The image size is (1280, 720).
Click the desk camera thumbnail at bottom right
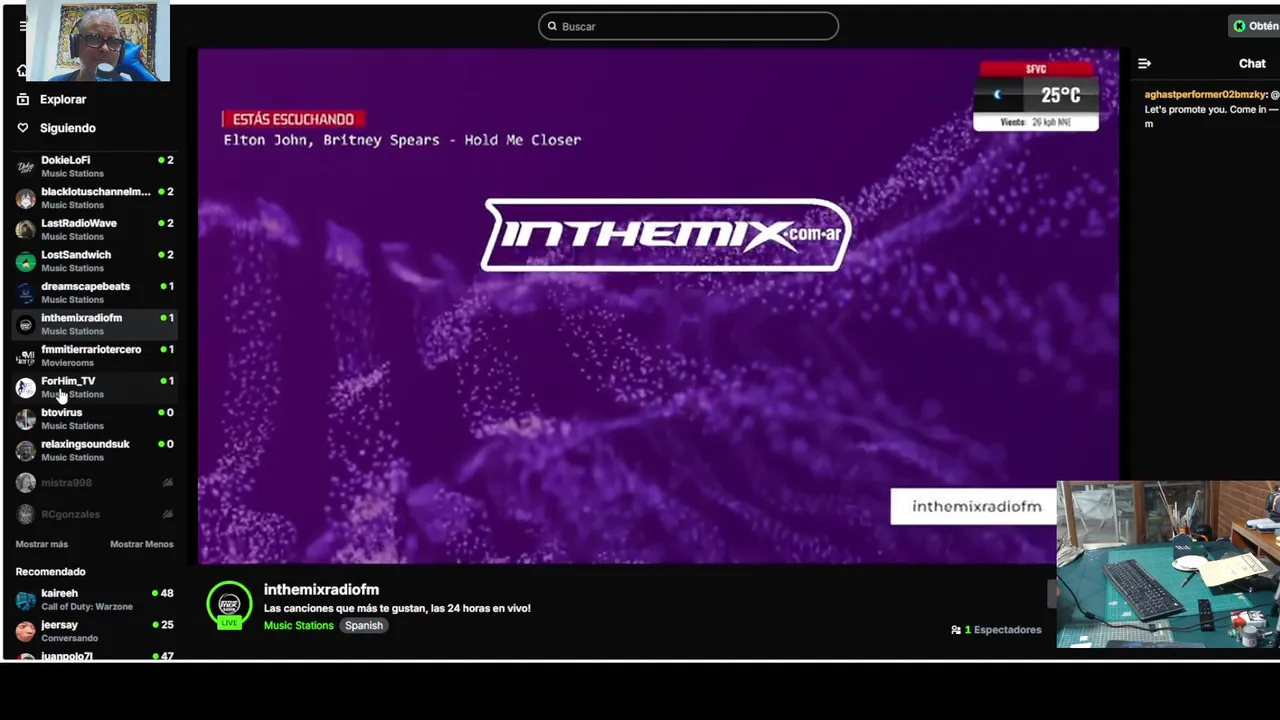point(1168,564)
